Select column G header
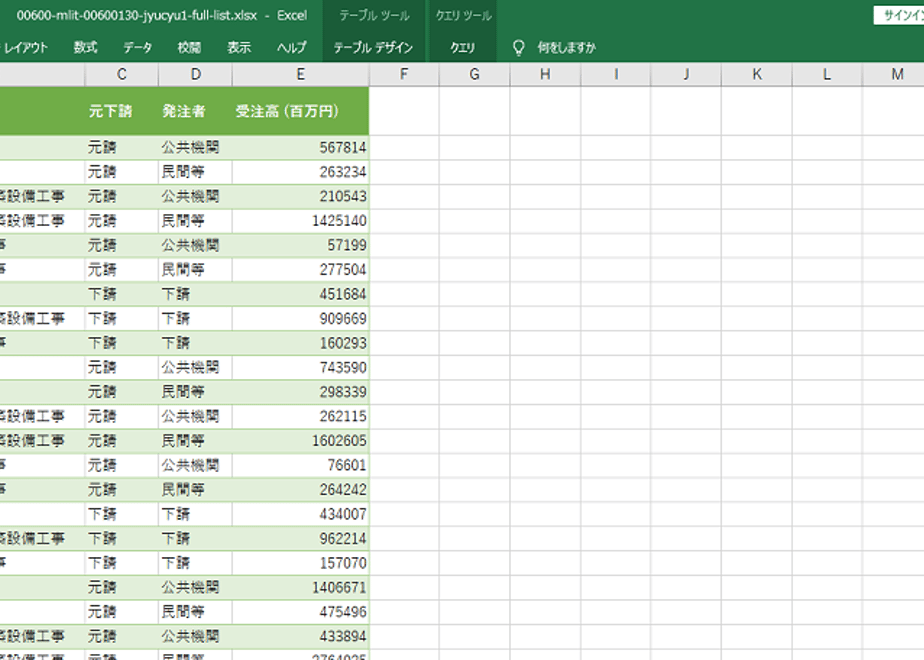The image size is (924, 660). click(474, 74)
